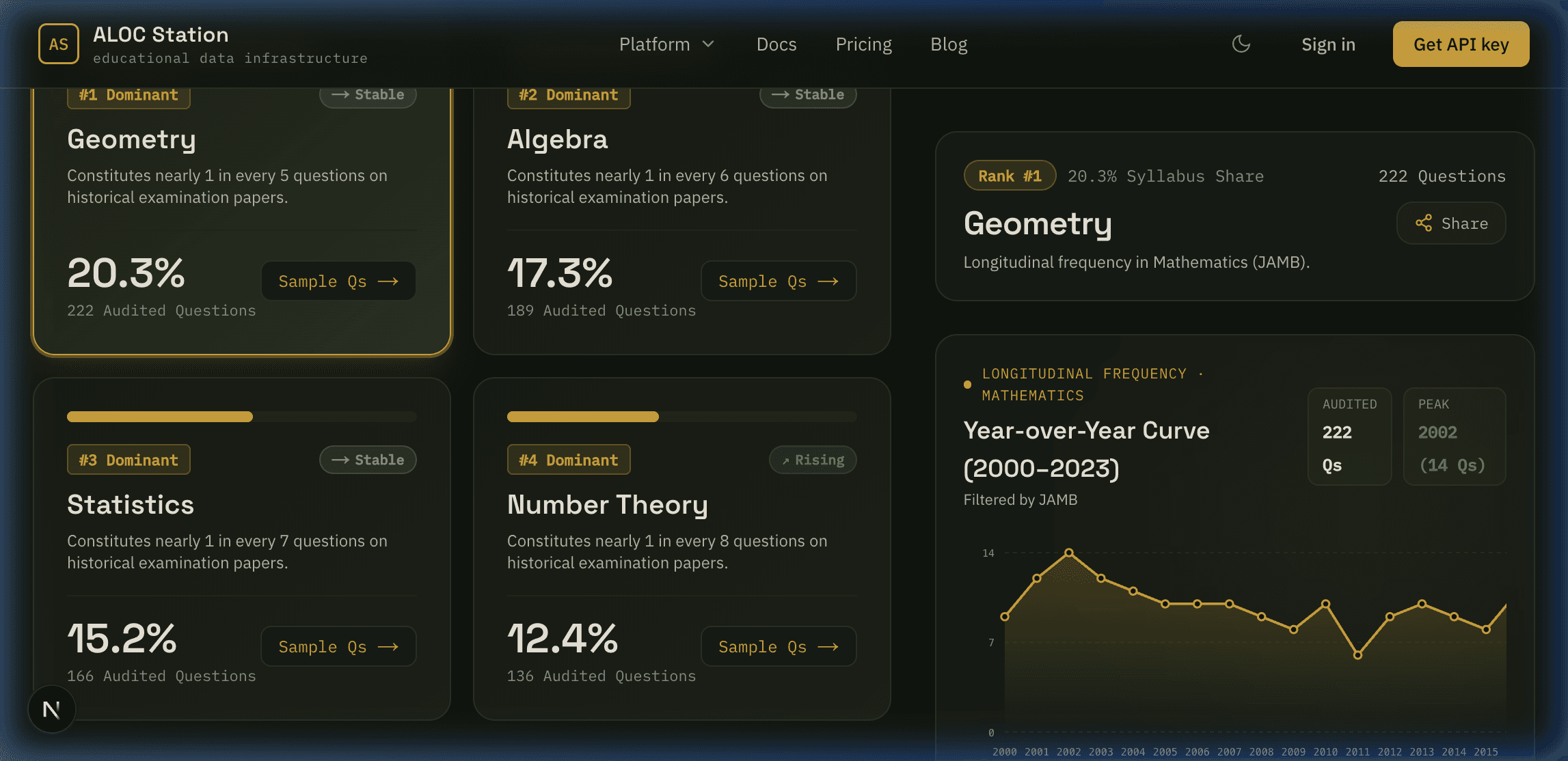Click 189 Audited Questions text
This screenshot has width=1568, height=761.
click(601, 311)
